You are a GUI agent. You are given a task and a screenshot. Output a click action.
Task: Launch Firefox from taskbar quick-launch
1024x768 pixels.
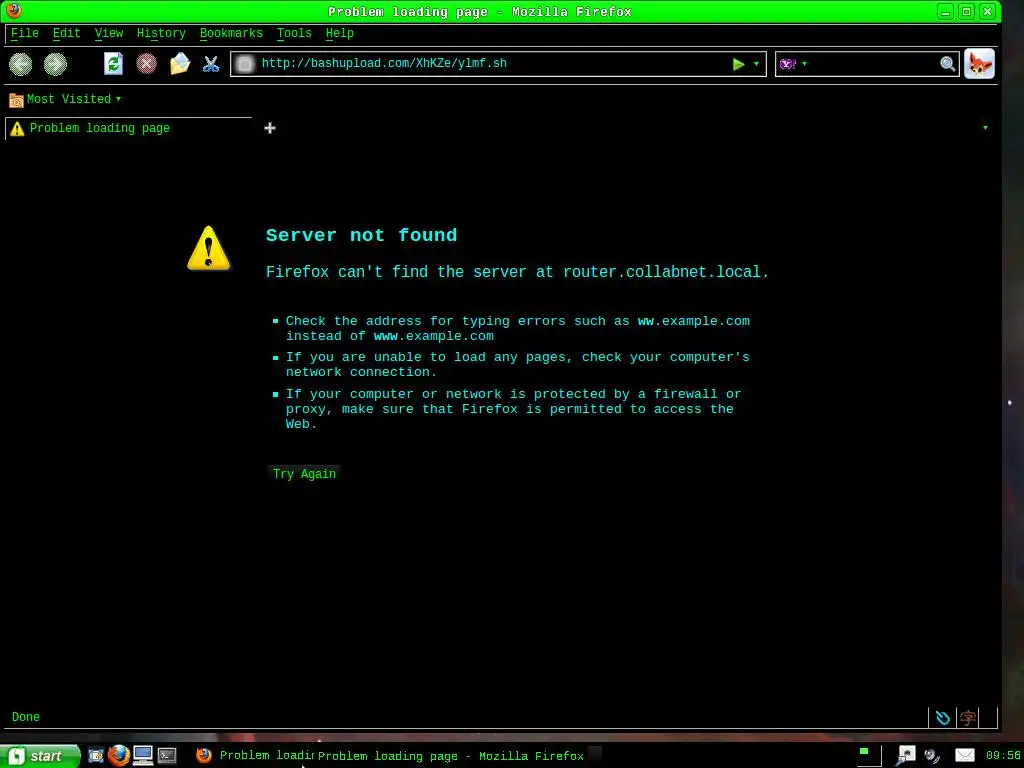(x=119, y=756)
